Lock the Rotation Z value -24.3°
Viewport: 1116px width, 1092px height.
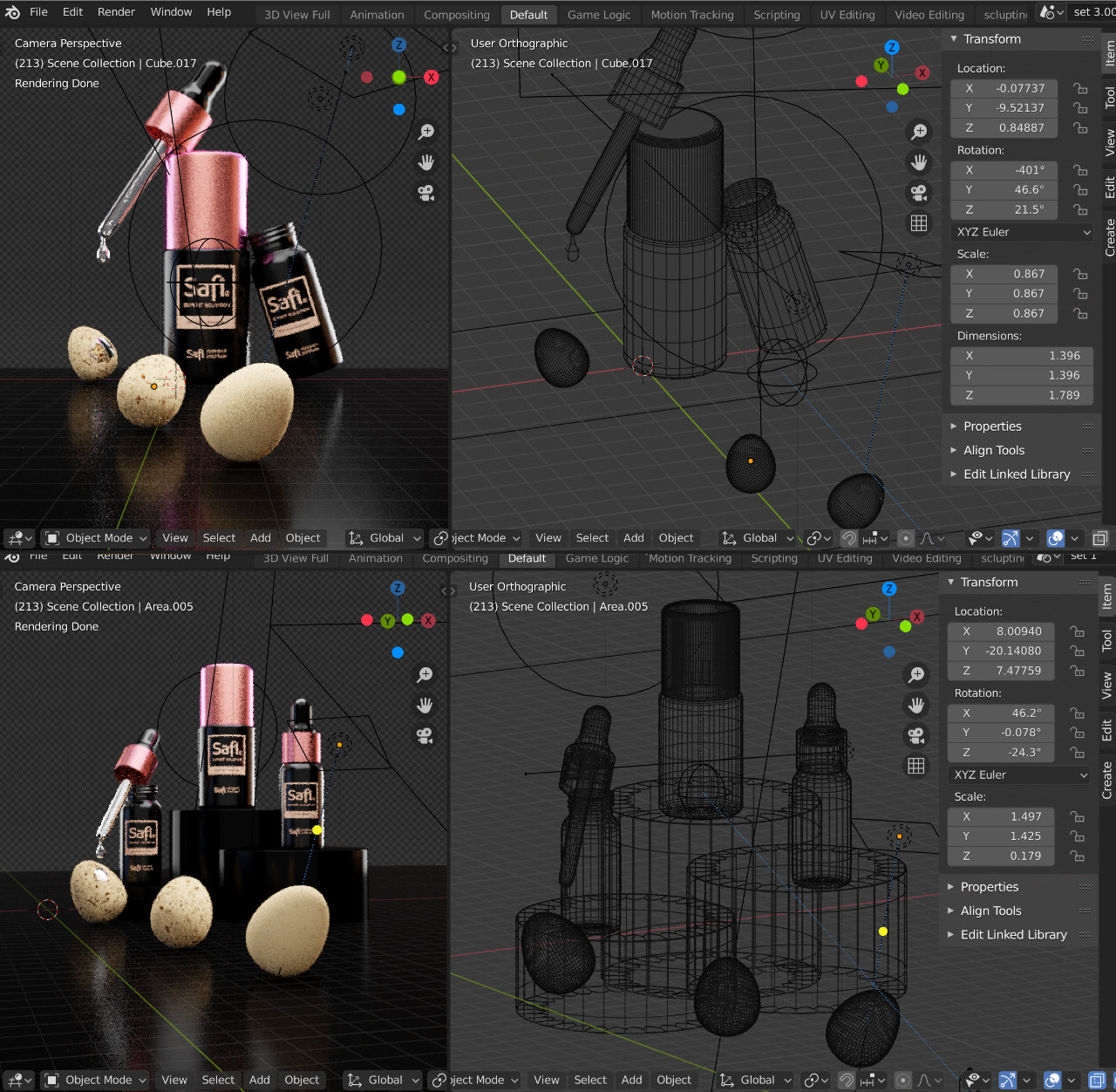pos(1078,753)
